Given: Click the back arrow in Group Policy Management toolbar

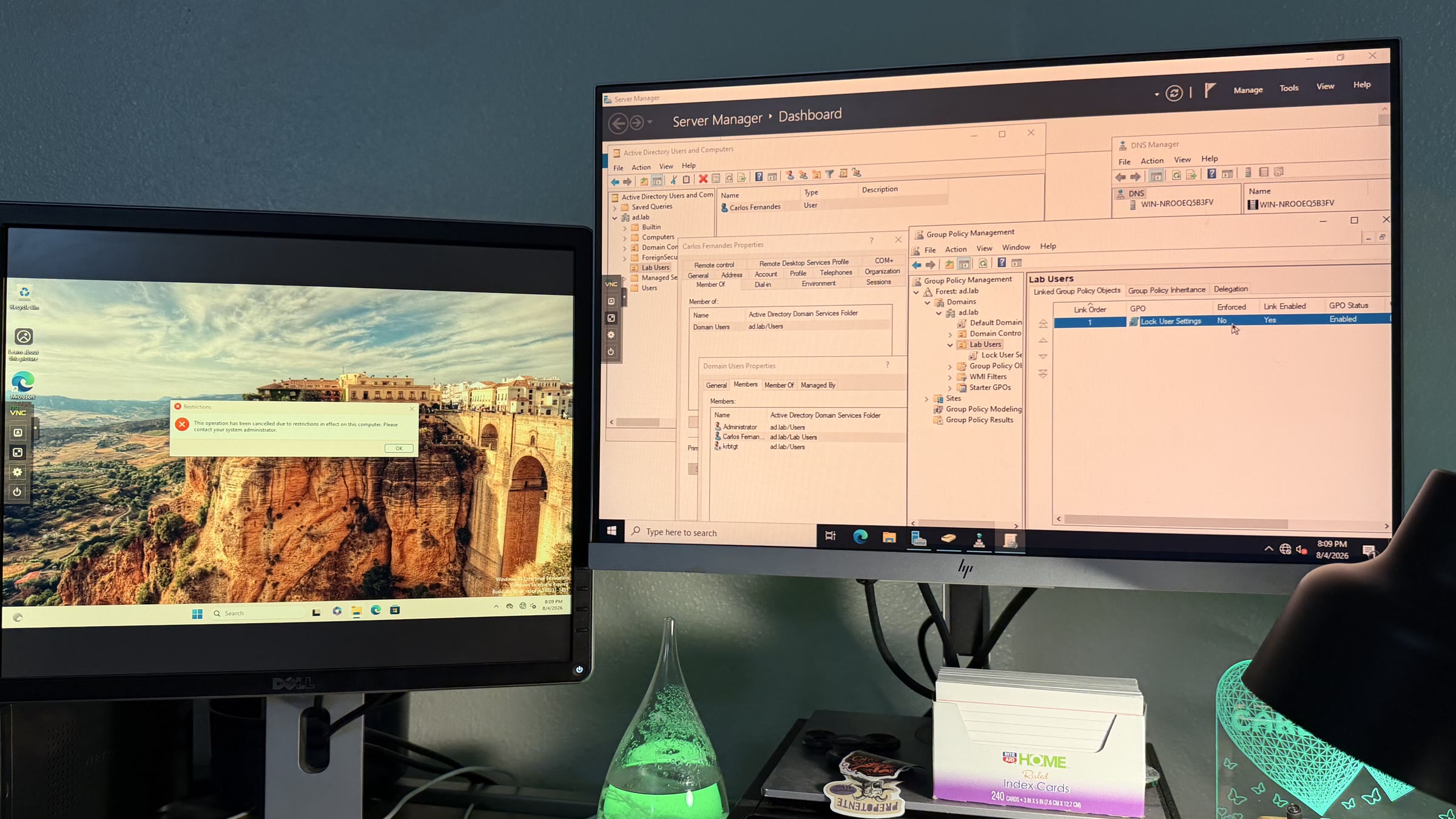Looking at the screenshot, I should (917, 265).
